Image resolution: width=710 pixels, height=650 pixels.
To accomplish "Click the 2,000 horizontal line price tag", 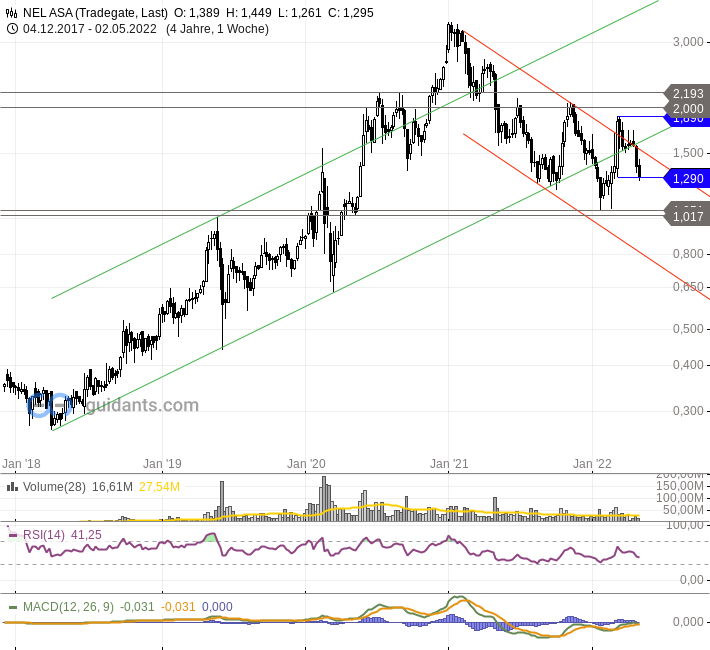I will pyautogui.click(x=687, y=109).
